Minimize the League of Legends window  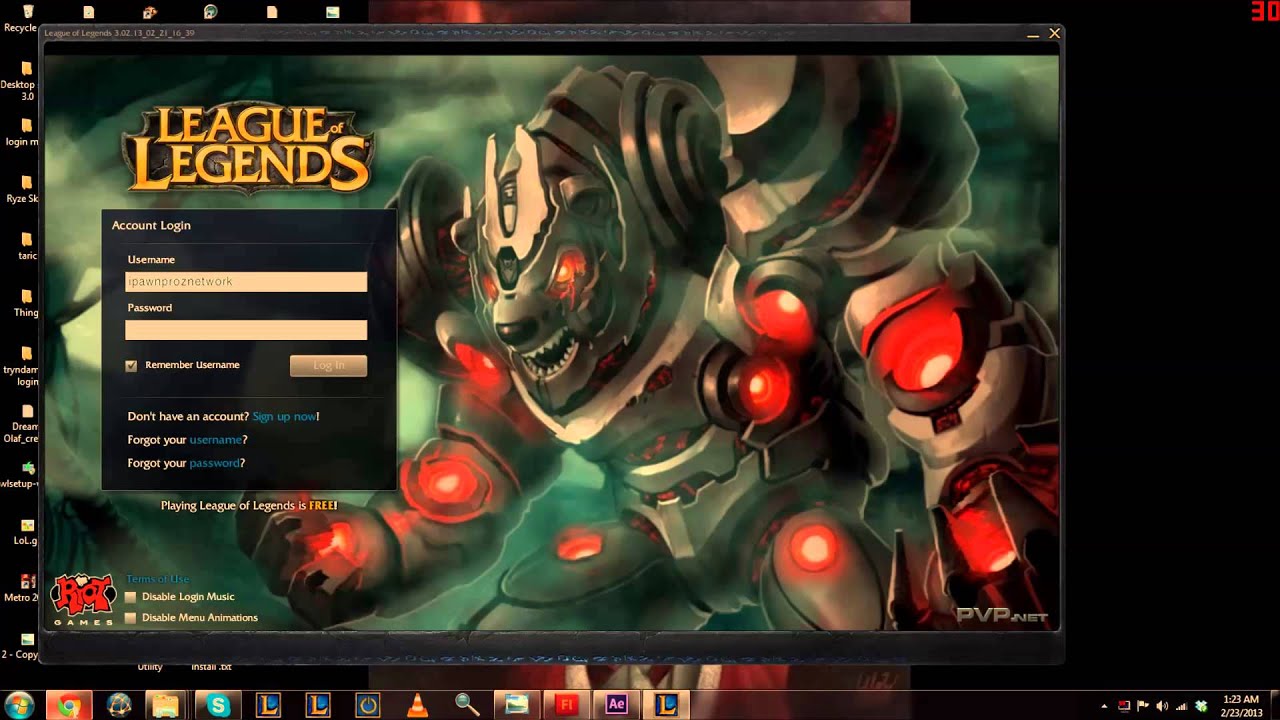(x=1033, y=34)
